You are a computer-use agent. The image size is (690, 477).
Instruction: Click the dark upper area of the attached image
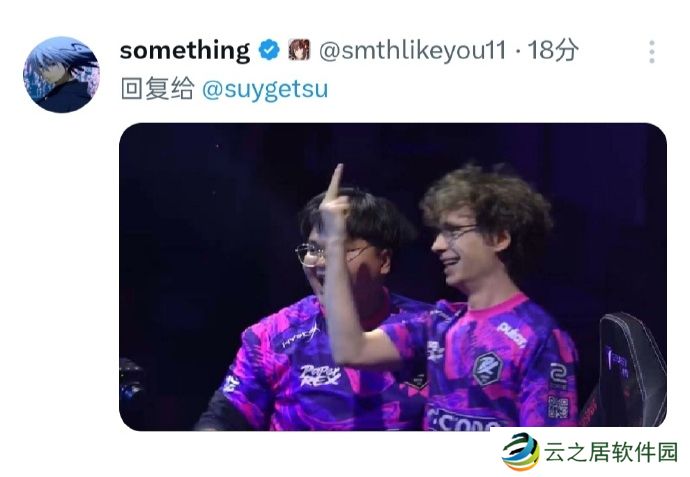click(393, 150)
